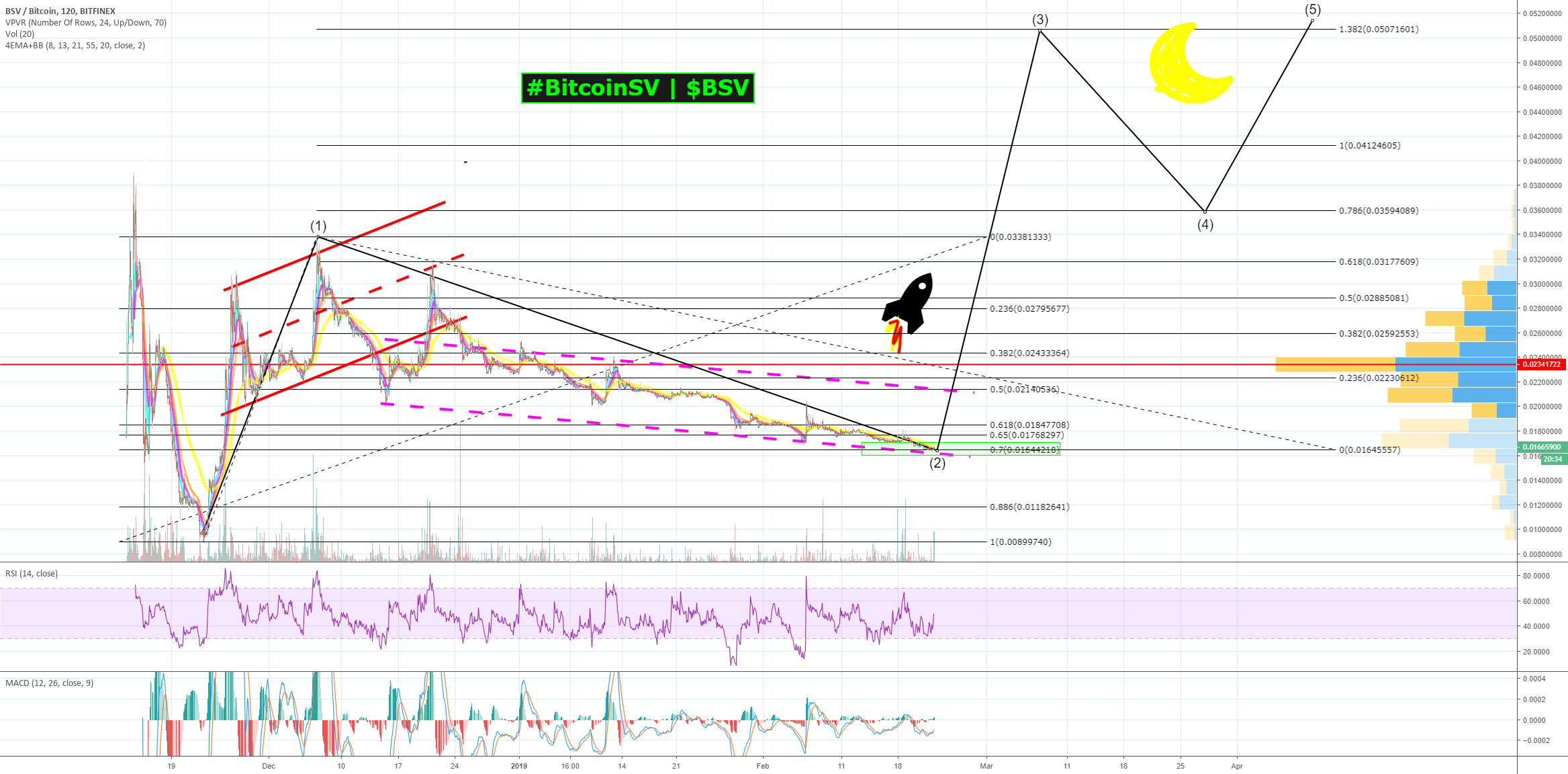
Task: Click the green 0.01665900 current price label
Action: click(x=1541, y=447)
